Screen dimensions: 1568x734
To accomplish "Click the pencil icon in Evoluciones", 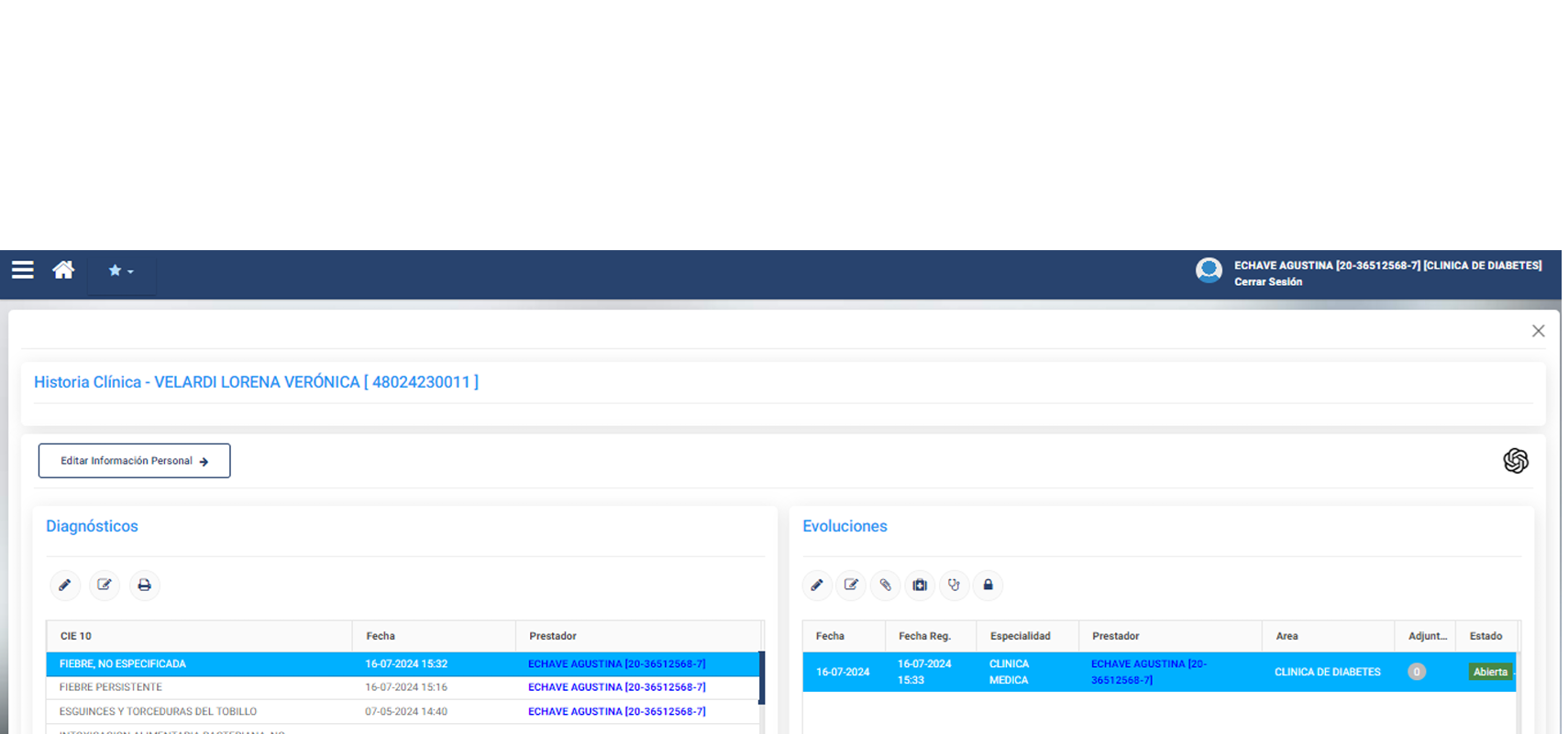I will 817,586.
